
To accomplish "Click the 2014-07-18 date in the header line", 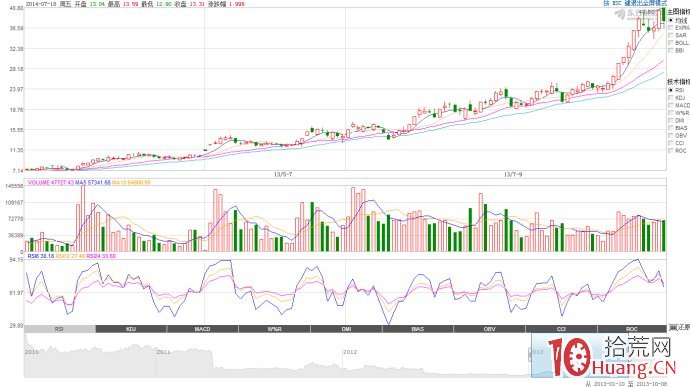I will 41,4.
